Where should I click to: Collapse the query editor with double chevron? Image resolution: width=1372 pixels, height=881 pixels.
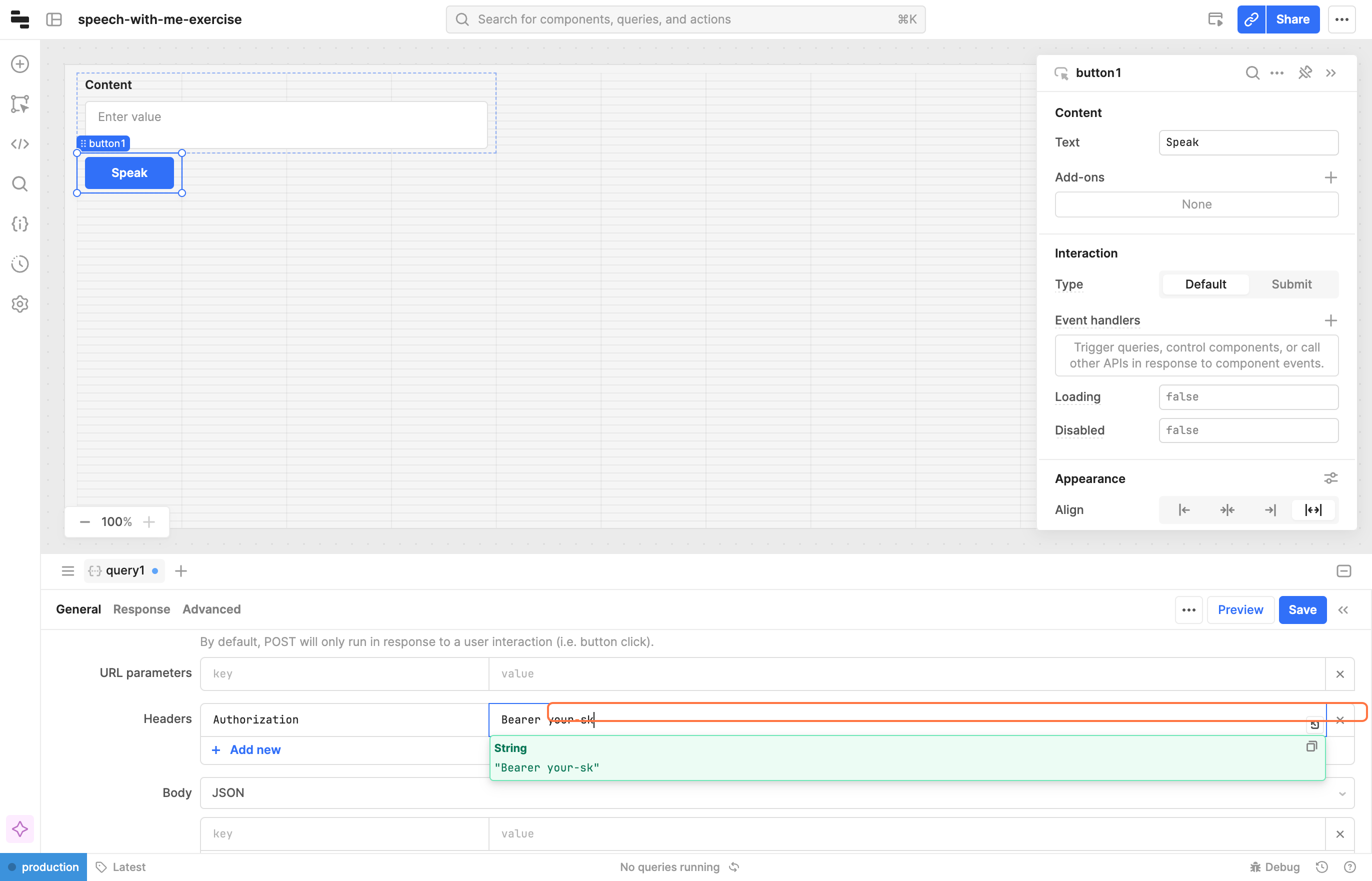(x=1343, y=610)
